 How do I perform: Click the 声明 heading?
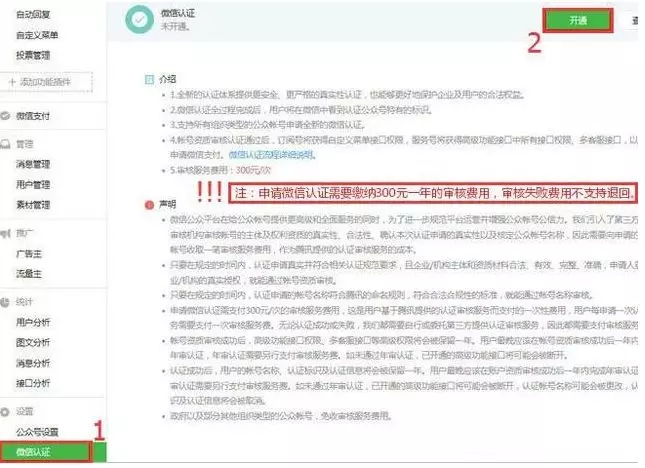click(x=168, y=204)
